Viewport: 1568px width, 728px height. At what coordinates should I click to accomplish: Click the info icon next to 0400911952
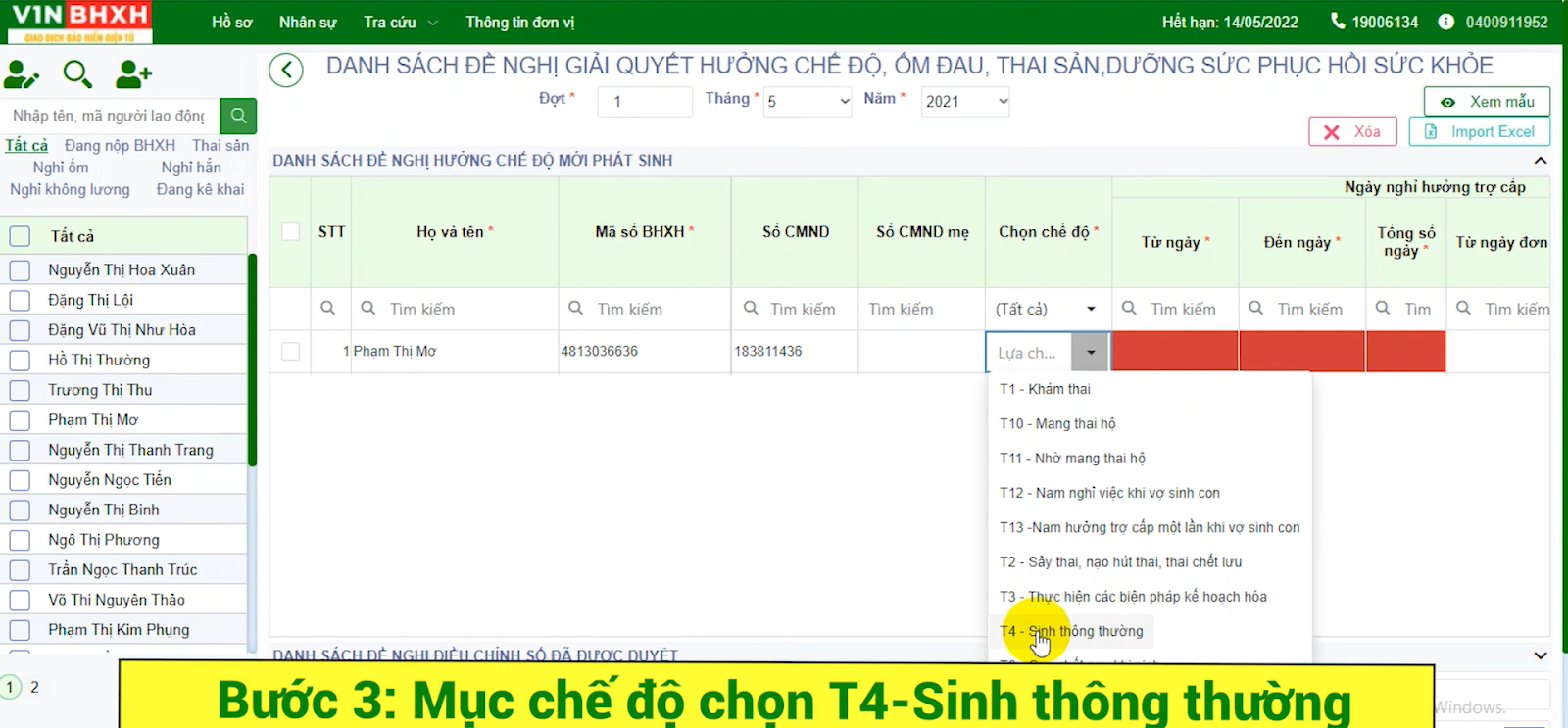1445,22
